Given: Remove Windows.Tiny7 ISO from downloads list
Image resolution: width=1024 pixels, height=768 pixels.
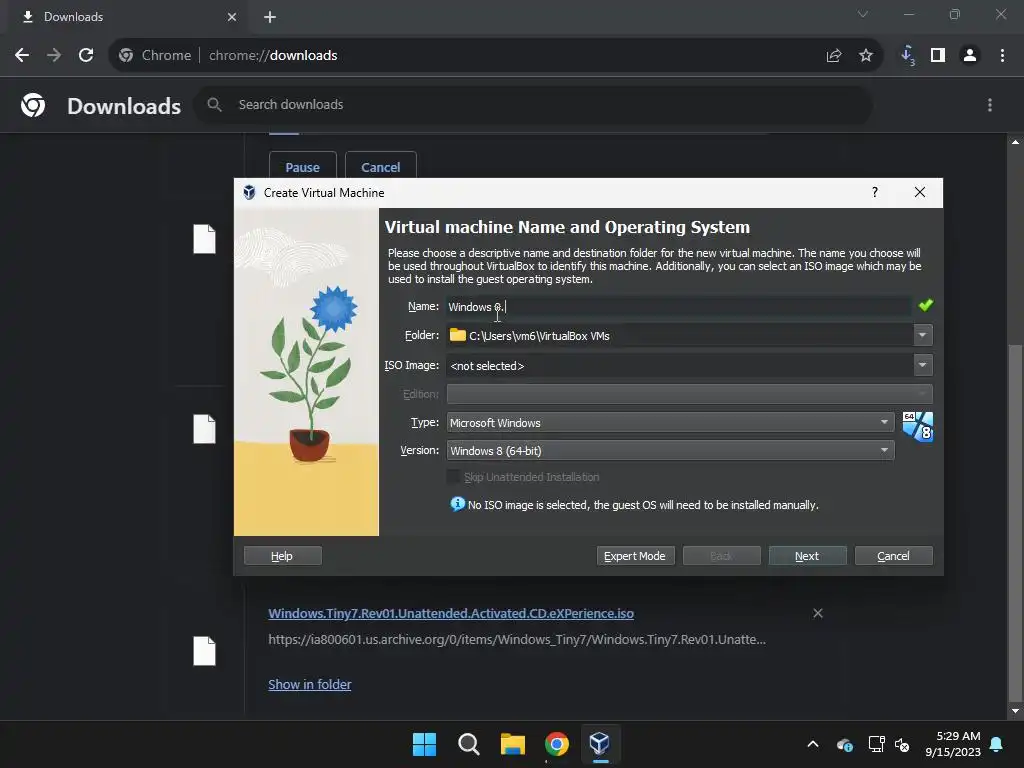Looking at the screenshot, I should 818,613.
